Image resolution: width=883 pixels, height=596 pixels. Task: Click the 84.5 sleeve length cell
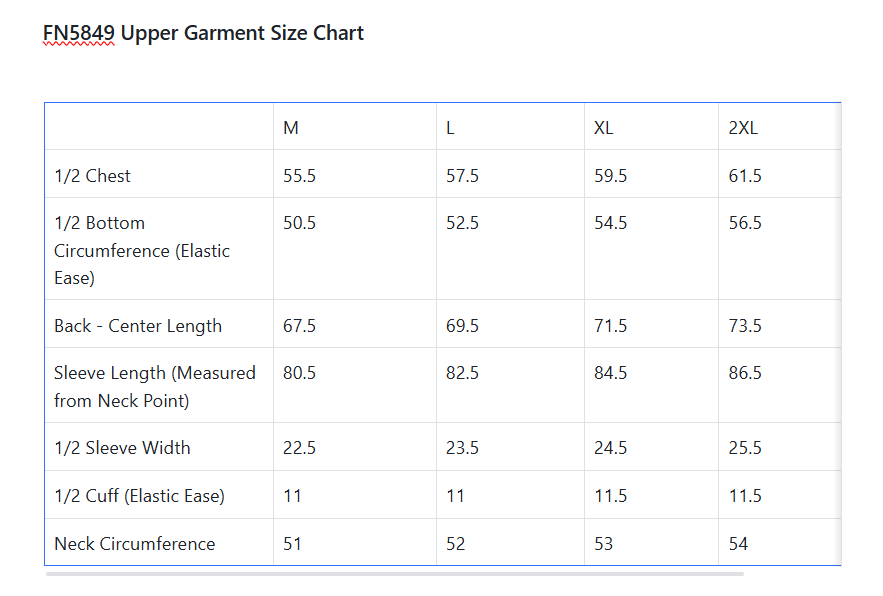click(611, 373)
